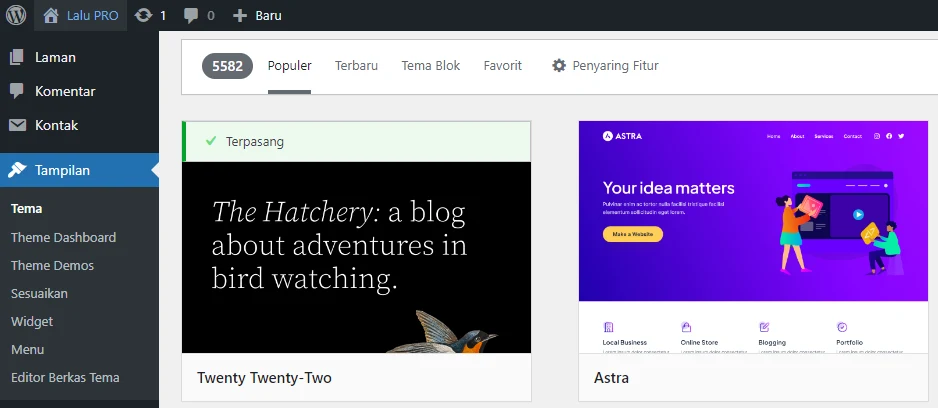This screenshot has width=938, height=408.
Task: Open Editor Berkas Tema
Action: click(x=65, y=378)
